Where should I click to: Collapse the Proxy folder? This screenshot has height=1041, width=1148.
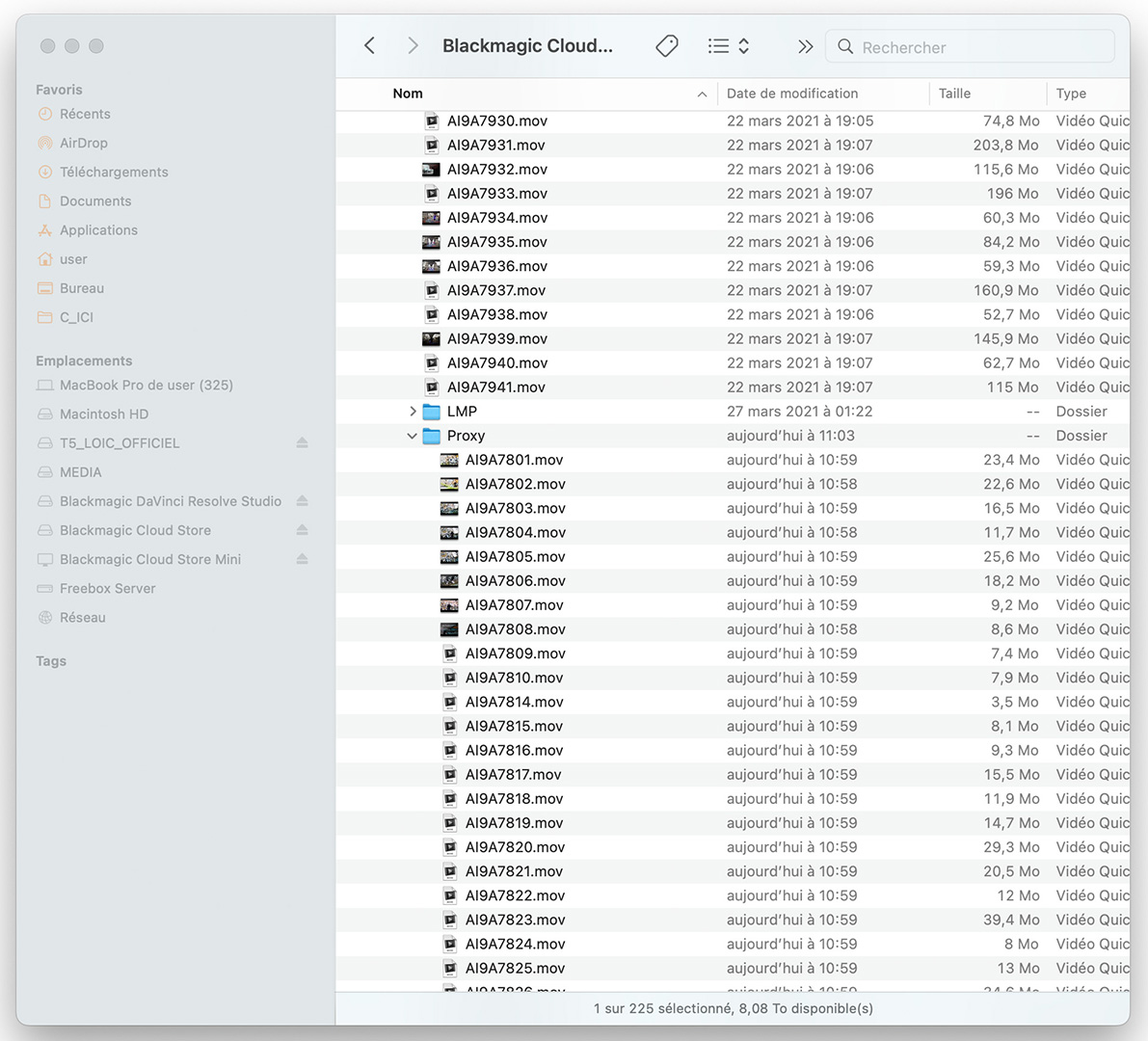413,436
